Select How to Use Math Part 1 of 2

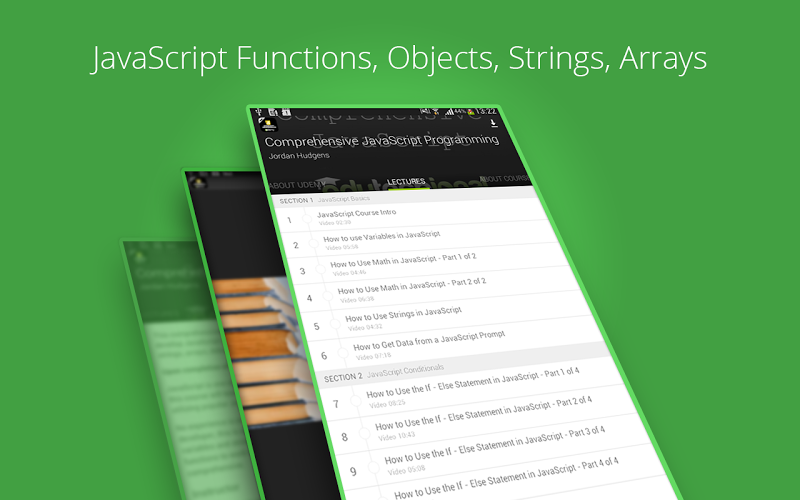431,263
